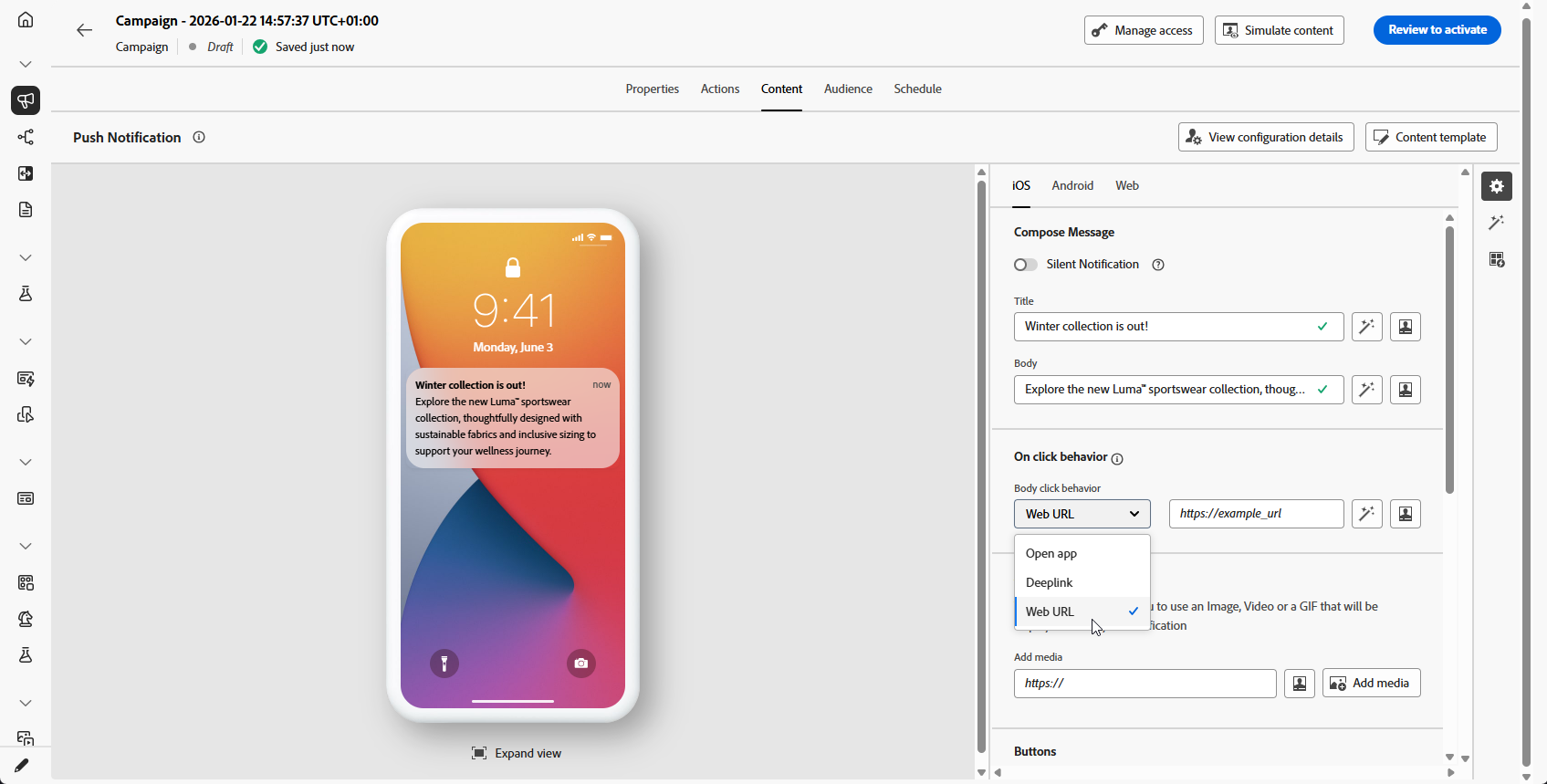Go to Home via the house icon

(26, 20)
